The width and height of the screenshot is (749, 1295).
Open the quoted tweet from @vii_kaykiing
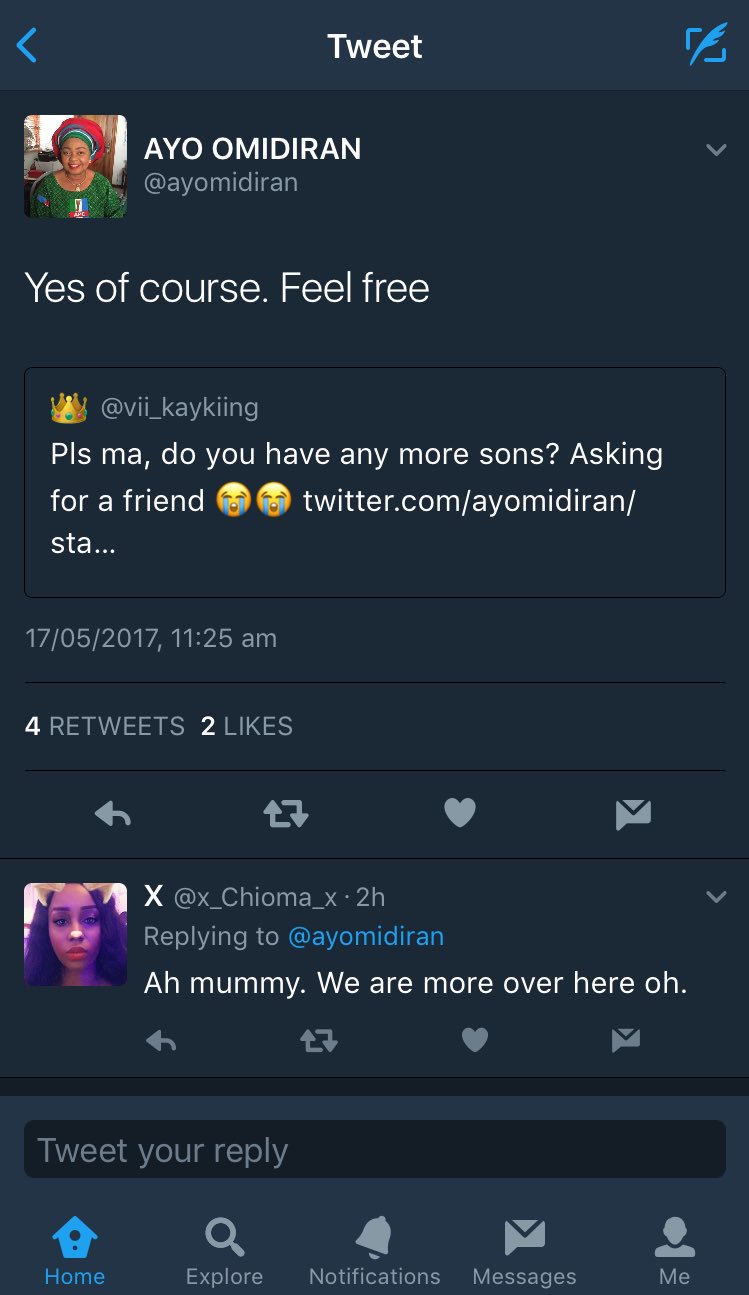pyautogui.click(x=374, y=482)
